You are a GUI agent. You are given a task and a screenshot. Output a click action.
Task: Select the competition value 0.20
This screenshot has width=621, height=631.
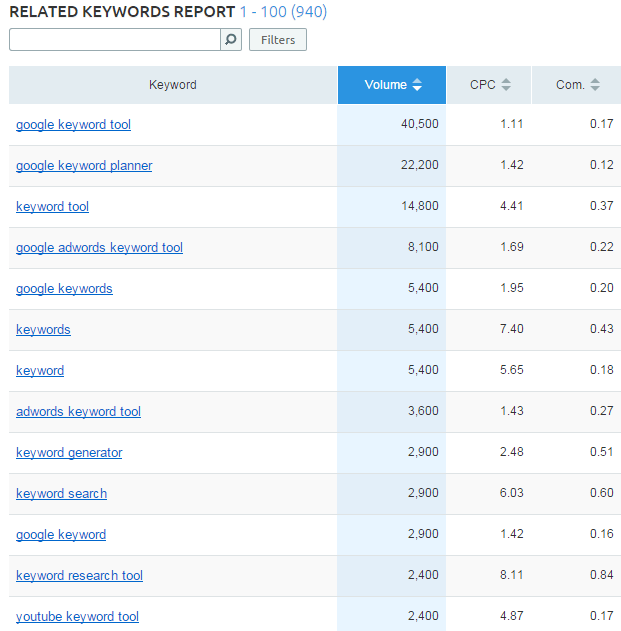point(602,288)
